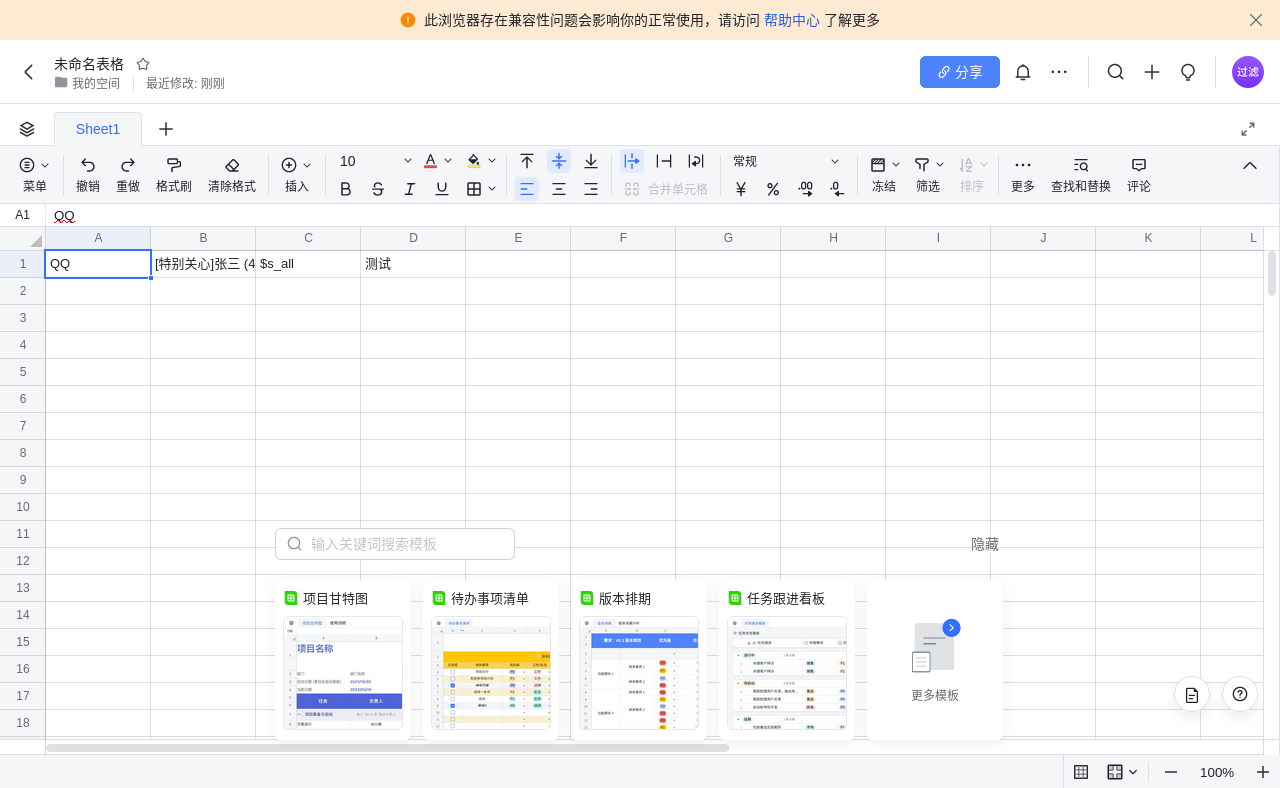Star the 未命名表格 document
This screenshot has width=1280, height=788.
(x=143, y=64)
